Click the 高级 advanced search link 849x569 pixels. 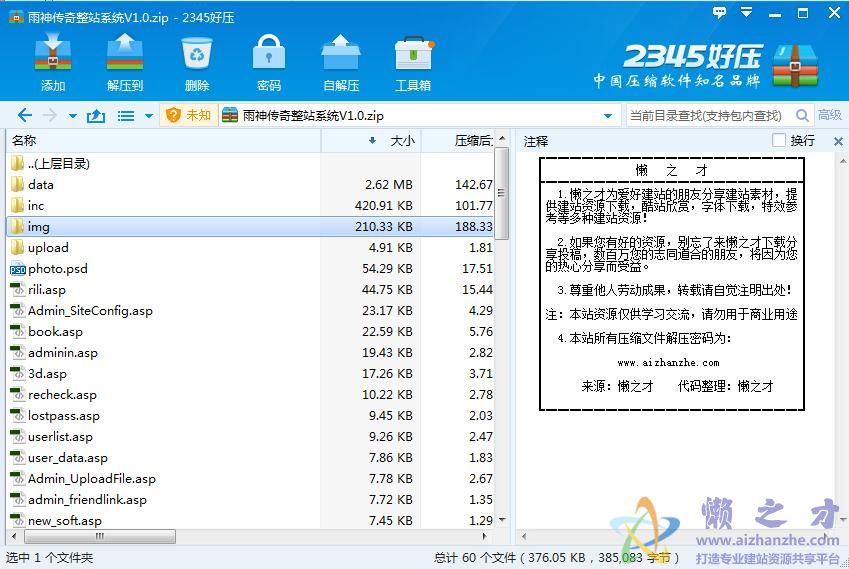(830, 115)
